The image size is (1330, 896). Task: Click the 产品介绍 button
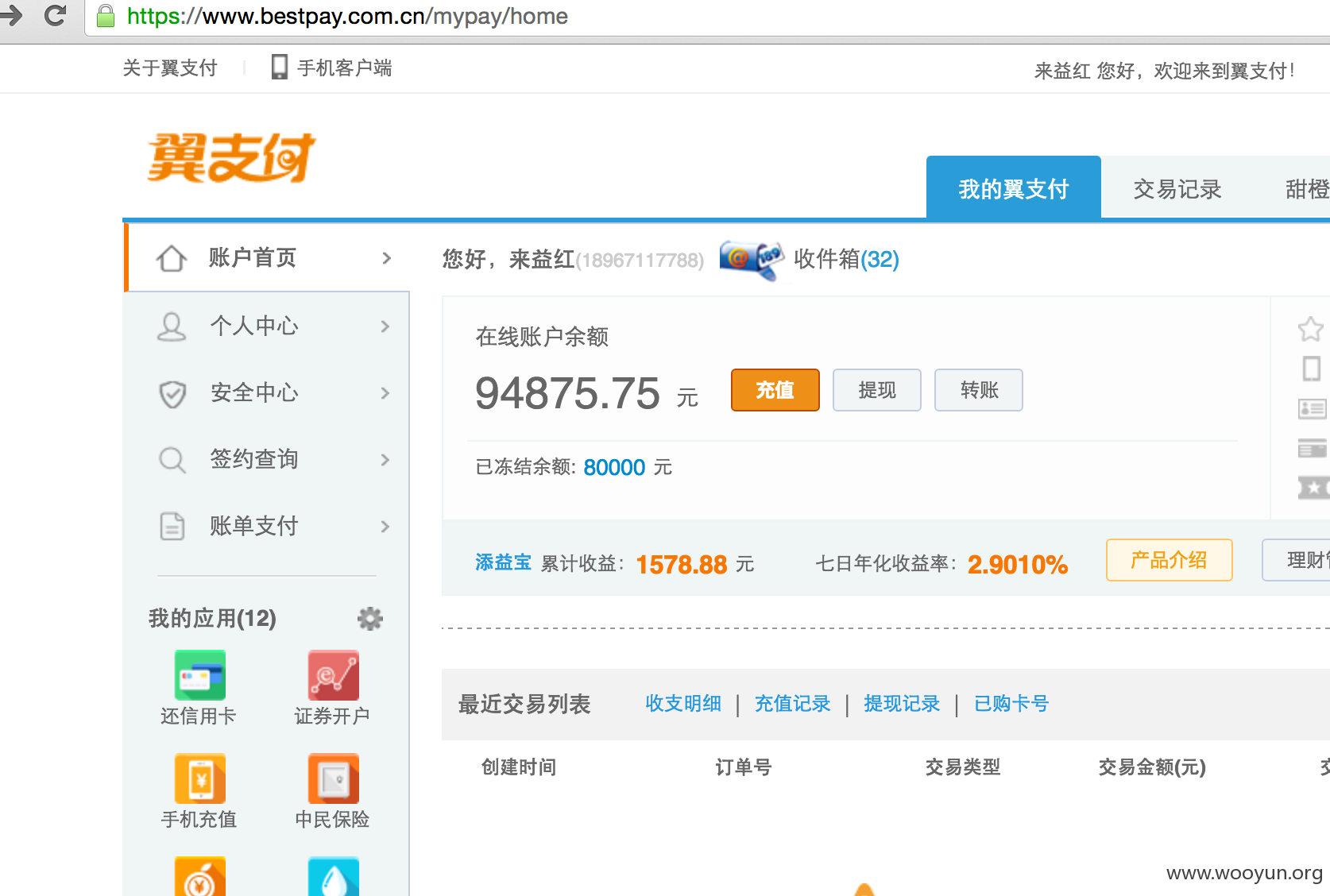point(1170,560)
